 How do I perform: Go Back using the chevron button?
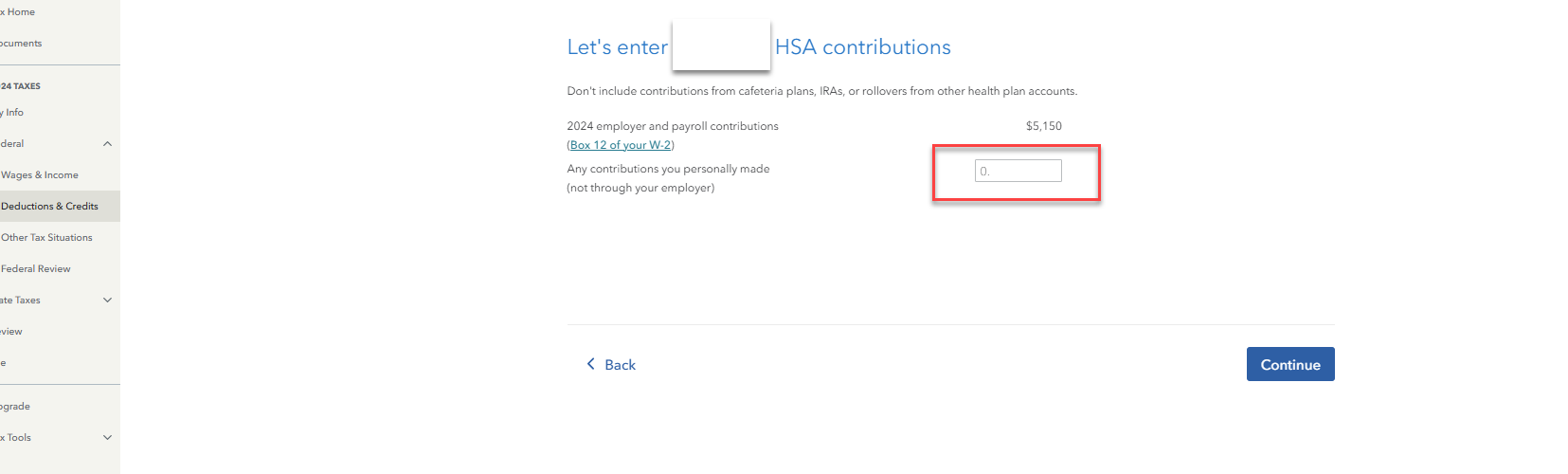point(611,365)
